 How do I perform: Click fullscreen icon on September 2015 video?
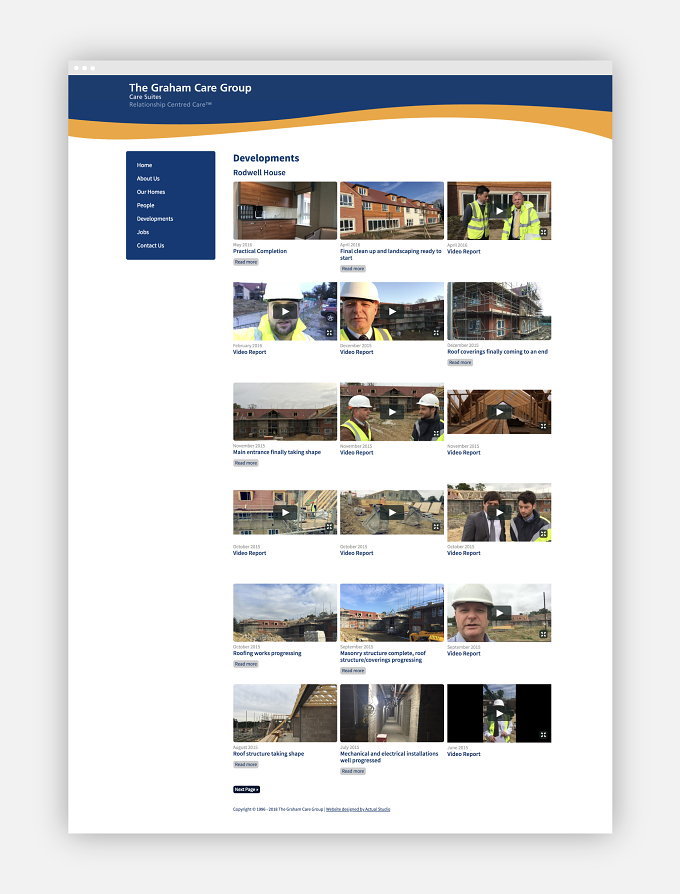point(543,634)
